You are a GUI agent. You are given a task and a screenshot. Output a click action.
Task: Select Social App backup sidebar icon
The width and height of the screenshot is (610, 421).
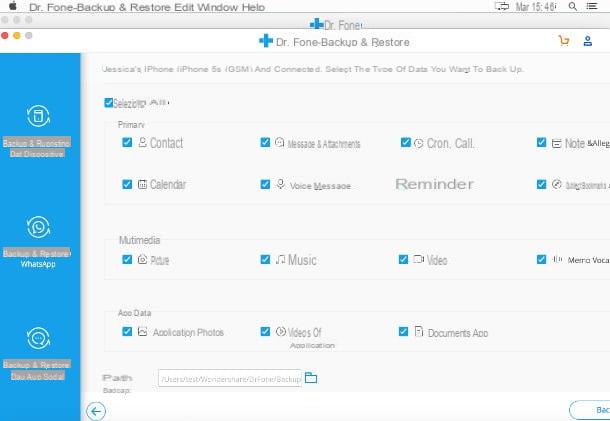click(x=38, y=338)
